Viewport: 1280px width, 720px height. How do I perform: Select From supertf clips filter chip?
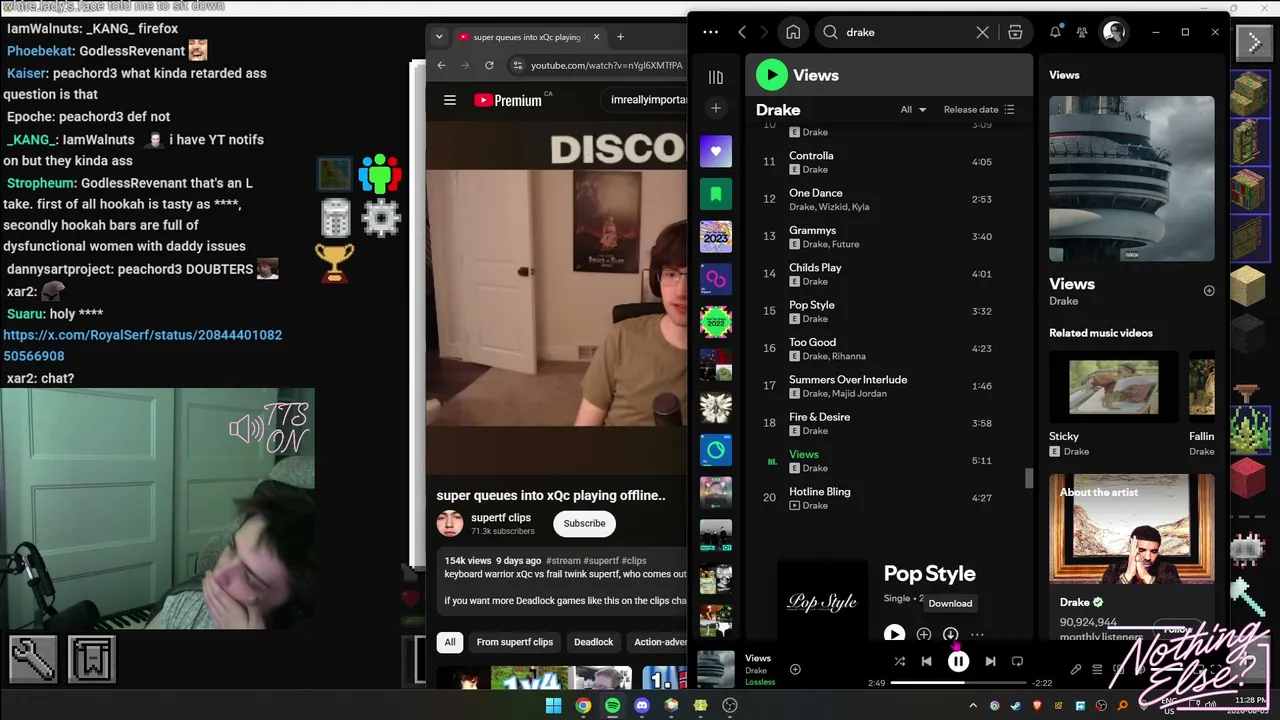coord(515,642)
